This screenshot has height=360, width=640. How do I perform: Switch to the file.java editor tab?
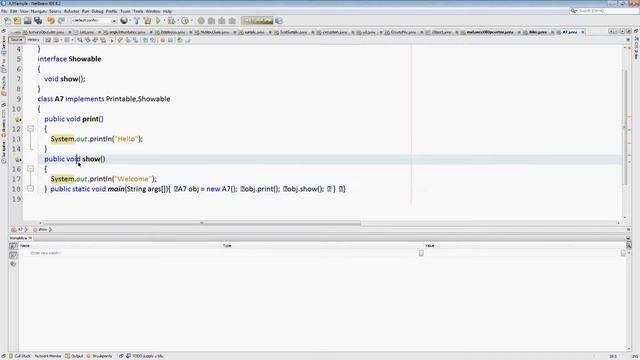(x=538, y=32)
